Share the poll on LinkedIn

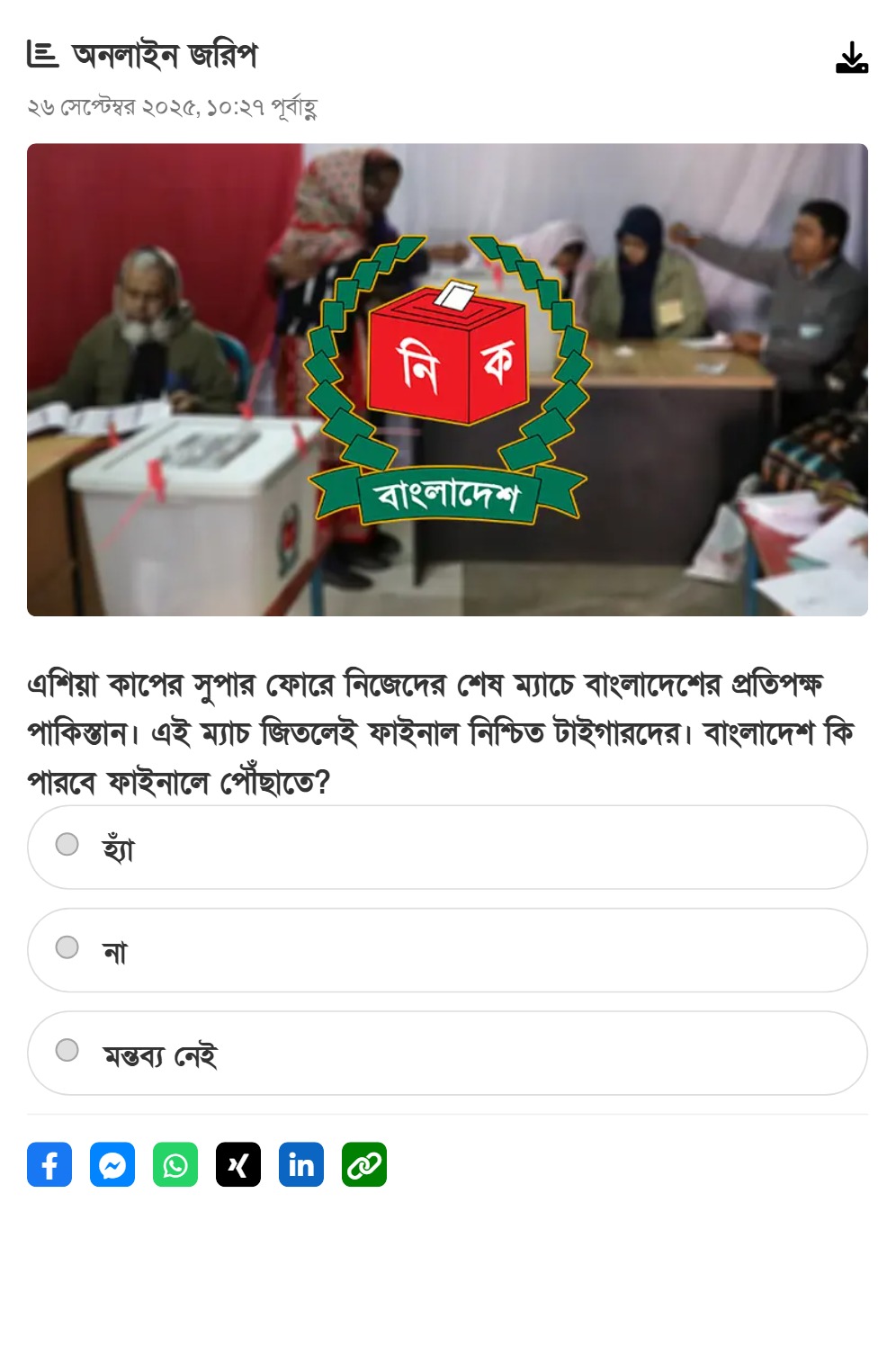(301, 1164)
